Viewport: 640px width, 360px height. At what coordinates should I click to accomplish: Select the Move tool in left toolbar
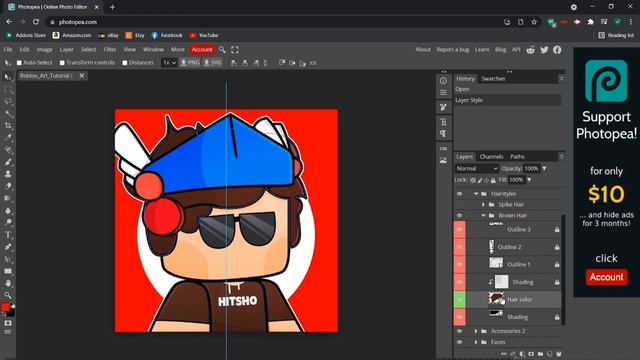point(8,77)
